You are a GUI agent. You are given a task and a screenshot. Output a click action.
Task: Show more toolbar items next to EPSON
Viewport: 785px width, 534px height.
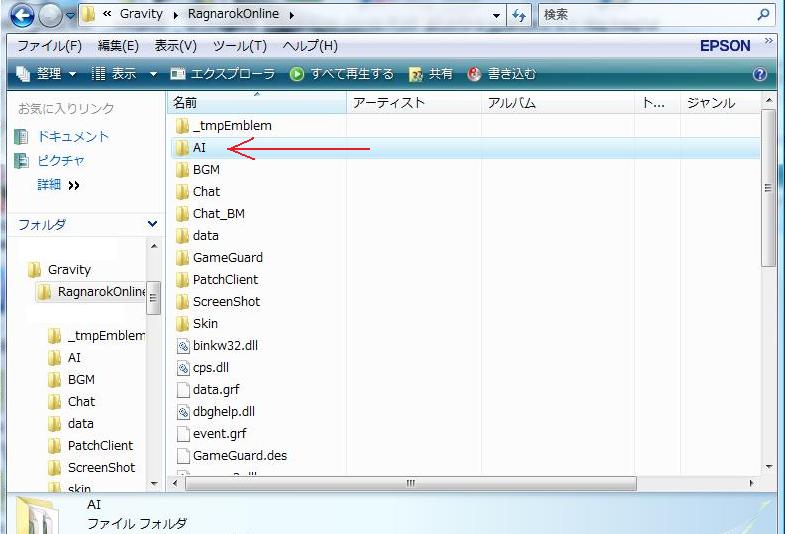pos(768,41)
